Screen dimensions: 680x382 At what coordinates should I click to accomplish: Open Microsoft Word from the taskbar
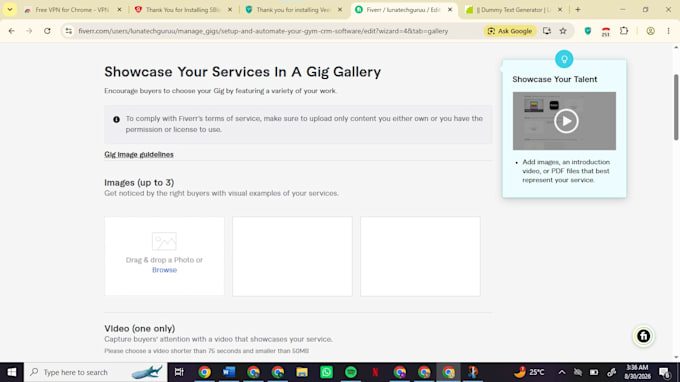(229, 372)
